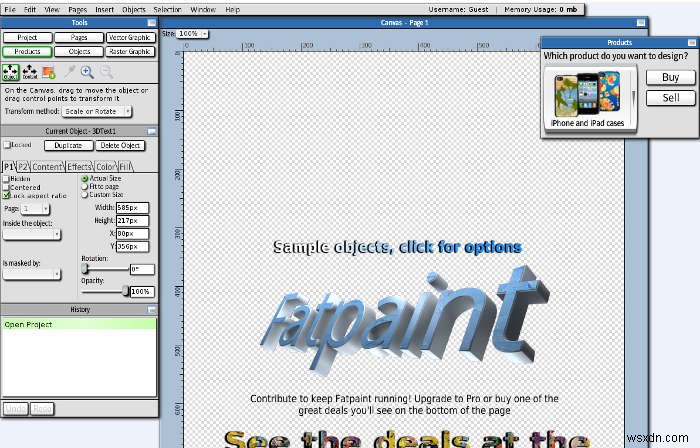Collapse the History panel header icon
Viewport: 700px width, 448px height.
(x=152, y=310)
